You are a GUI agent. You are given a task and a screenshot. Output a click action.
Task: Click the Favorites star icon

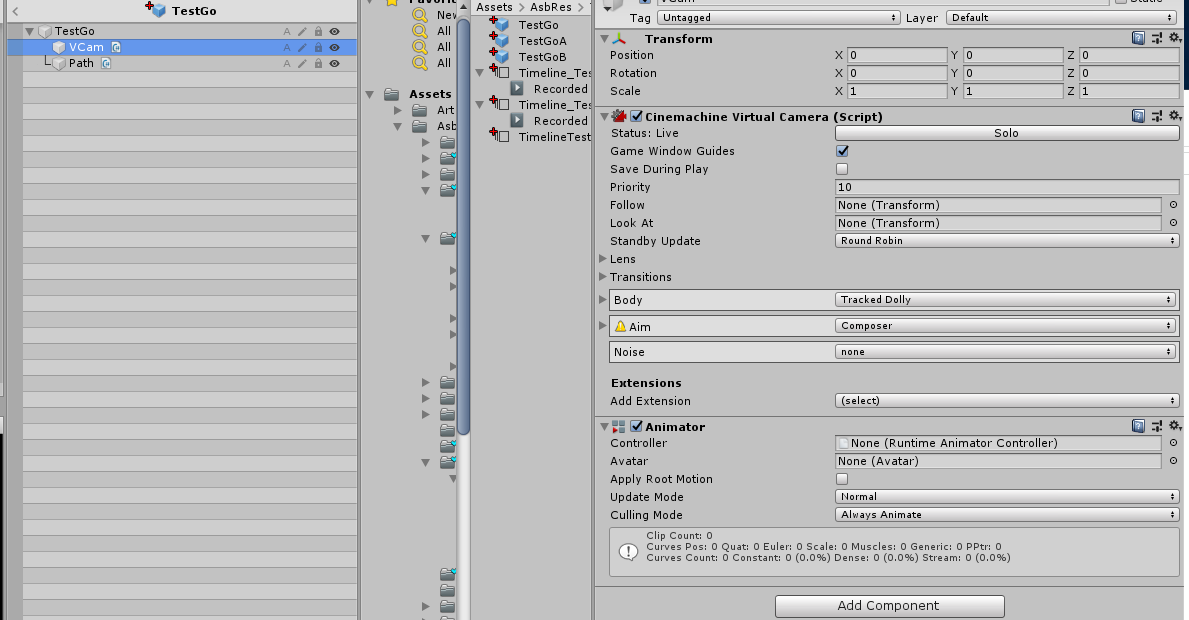tap(389, 2)
